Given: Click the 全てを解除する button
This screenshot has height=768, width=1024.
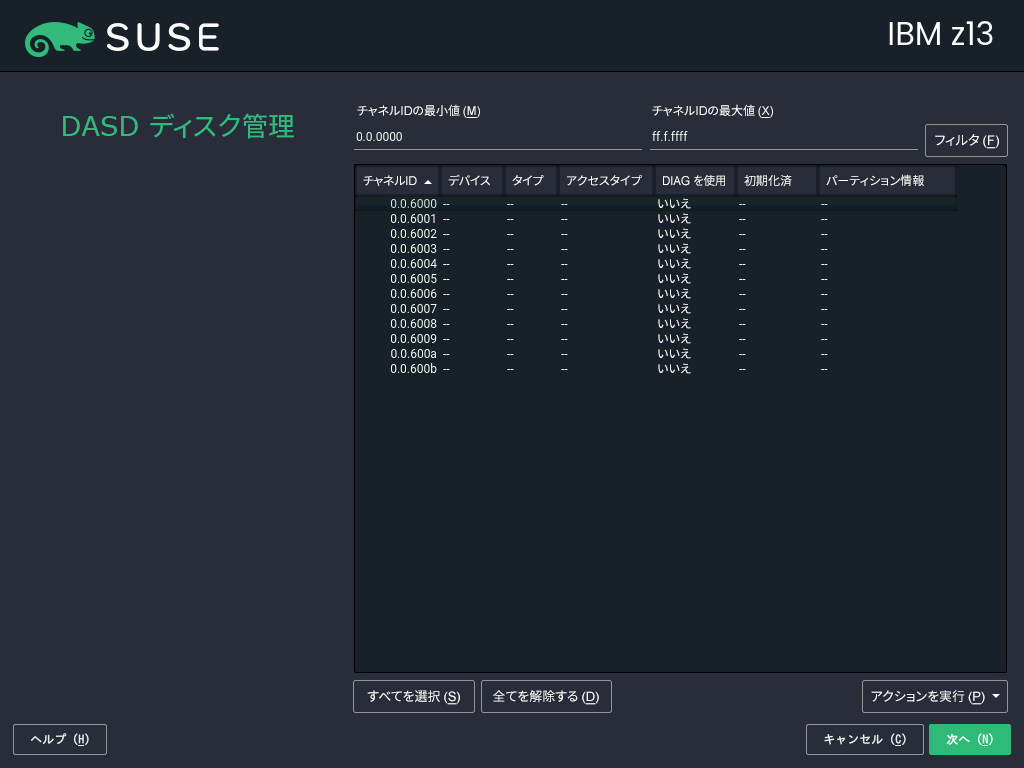Looking at the screenshot, I should coord(546,696).
